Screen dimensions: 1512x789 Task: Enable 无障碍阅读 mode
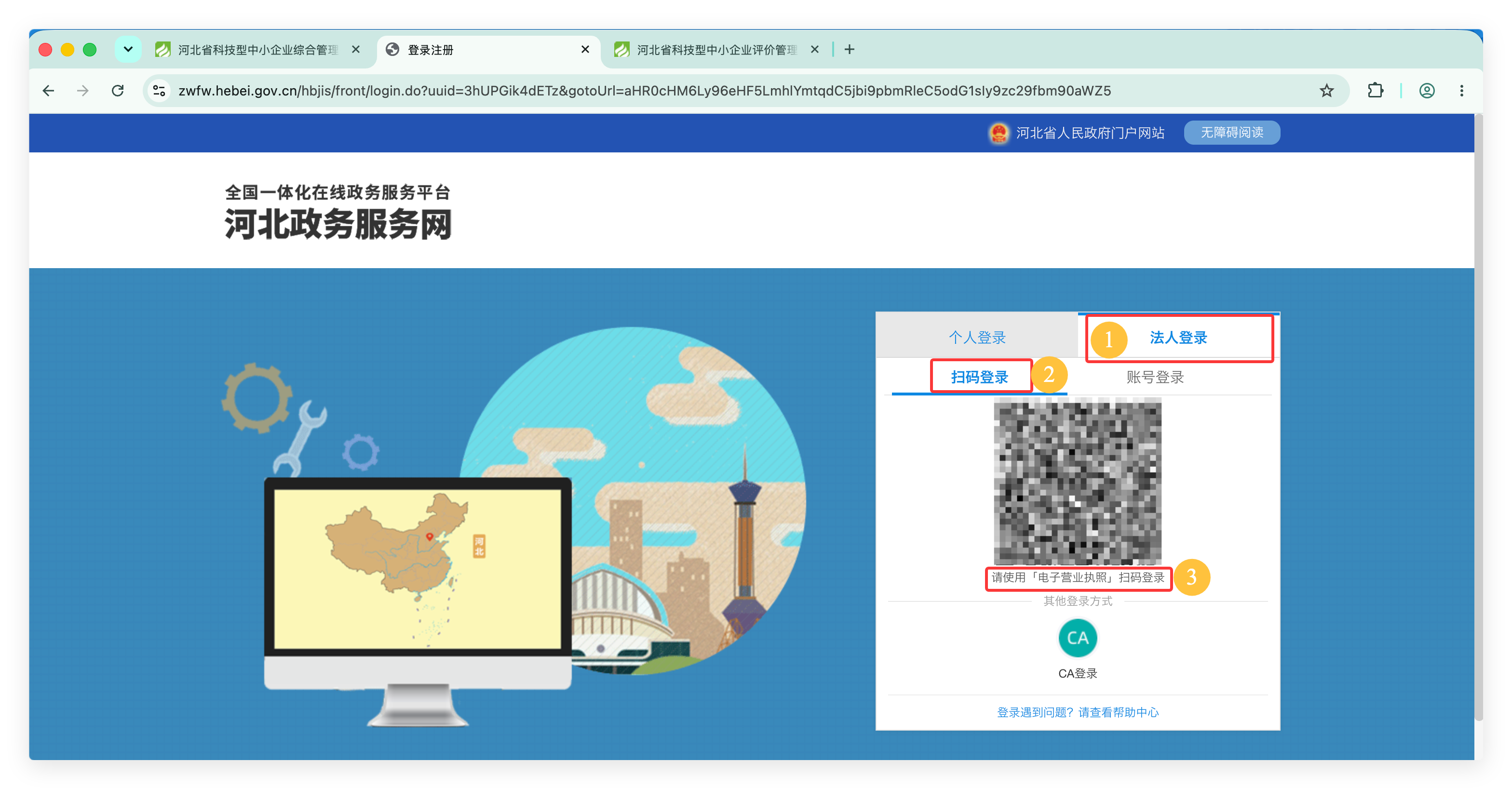click(x=1231, y=133)
